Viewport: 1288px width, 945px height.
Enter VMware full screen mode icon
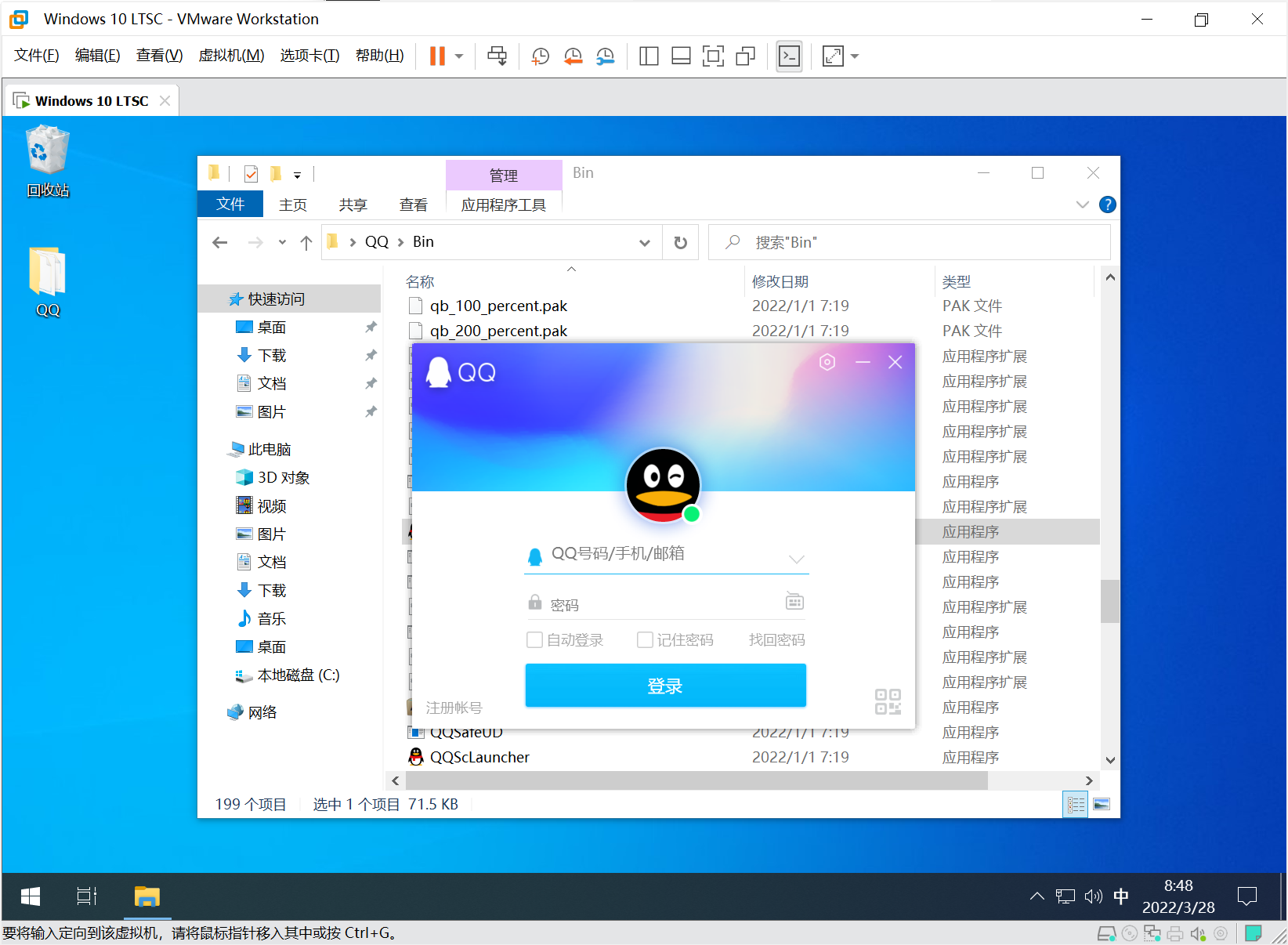pyautogui.click(x=713, y=56)
